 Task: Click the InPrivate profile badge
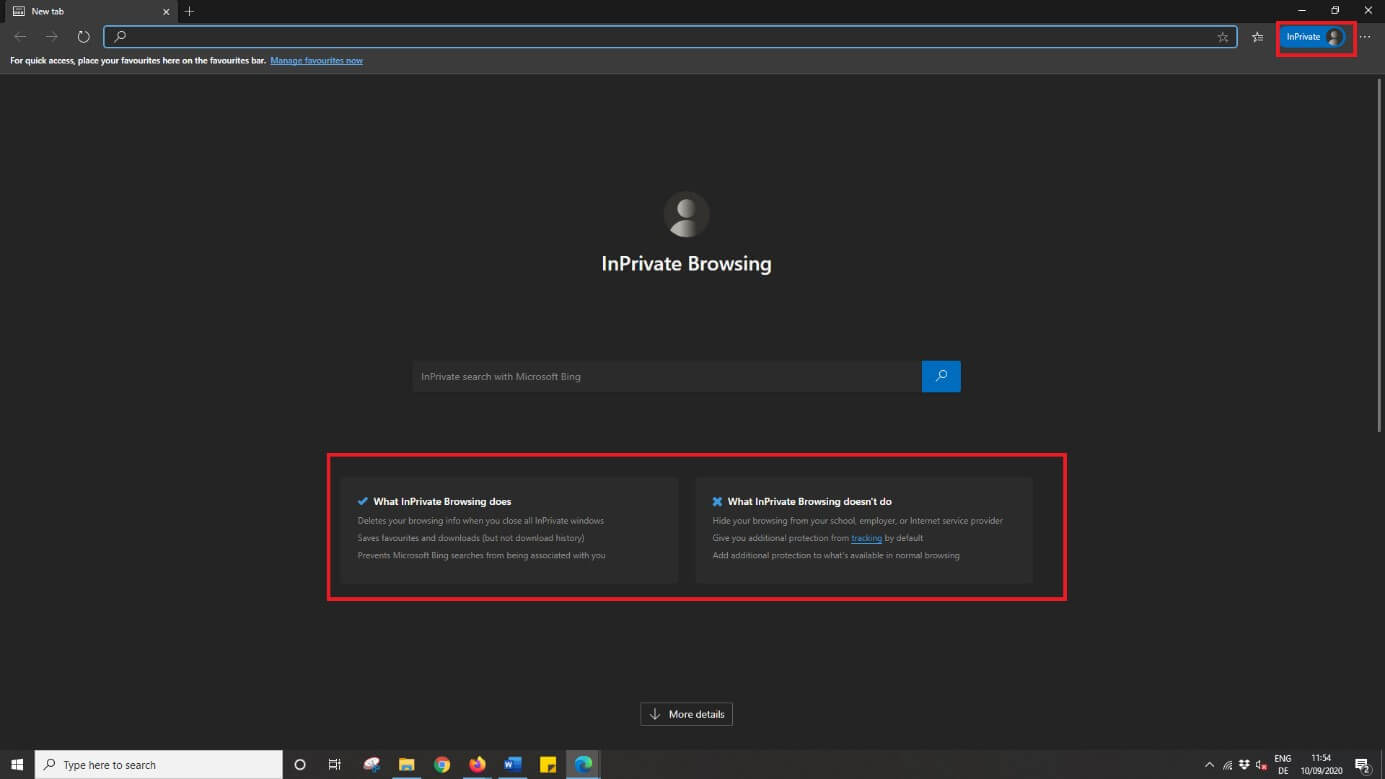point(1314,37)
